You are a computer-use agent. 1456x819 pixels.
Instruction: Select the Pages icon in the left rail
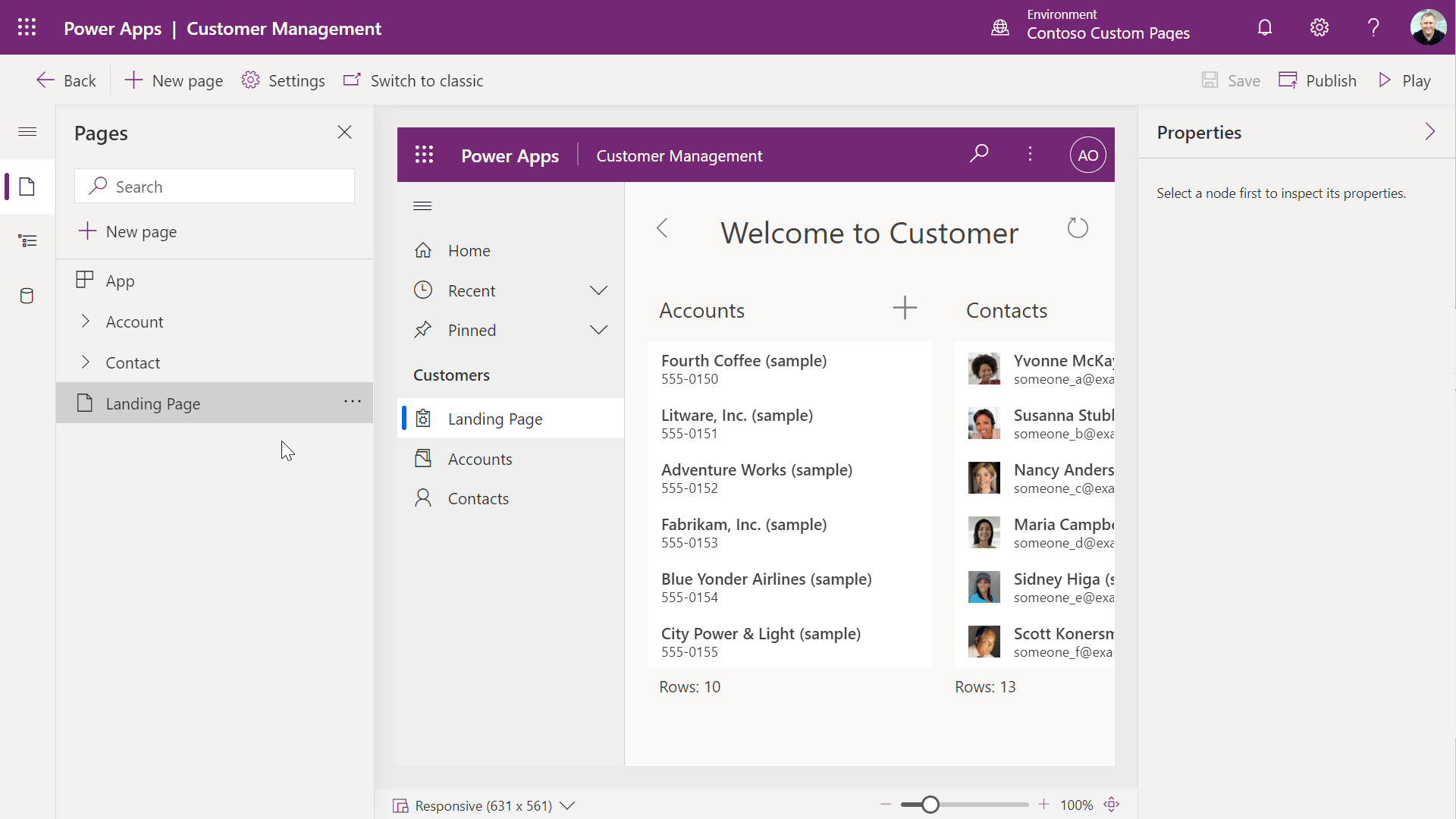point(27,186)
